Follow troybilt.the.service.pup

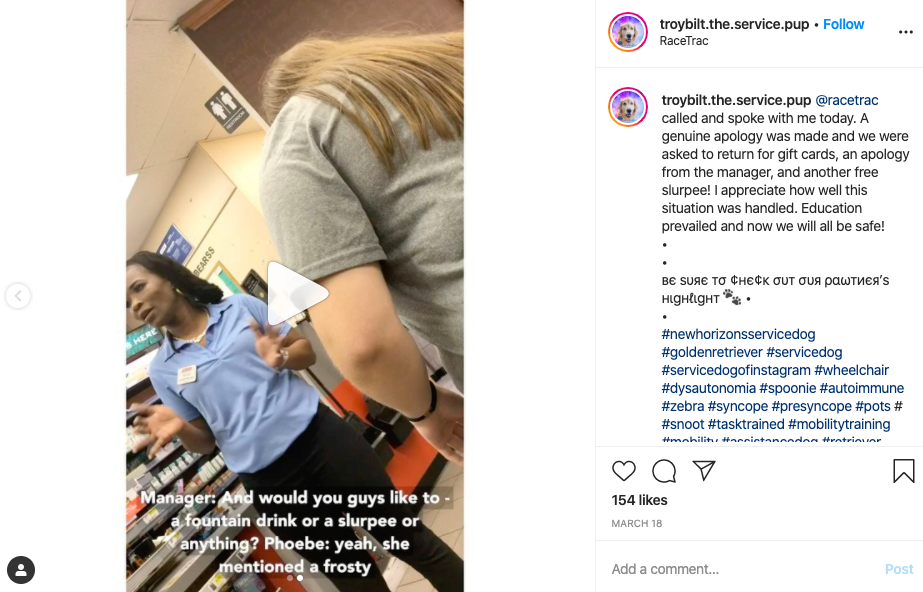pyautogui.click(x=843, y=24)
